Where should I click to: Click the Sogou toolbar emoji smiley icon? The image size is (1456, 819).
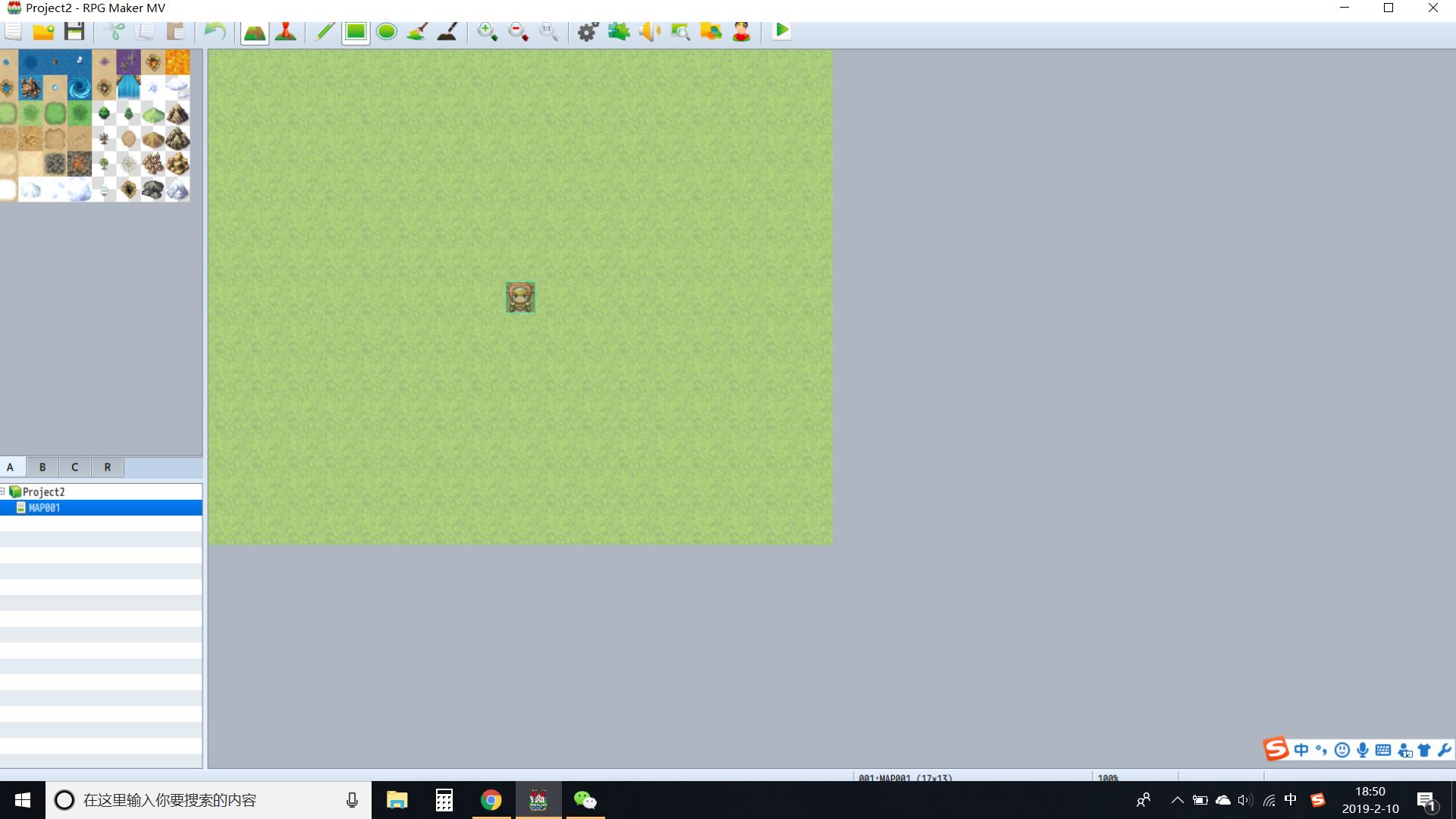[x=1342, y=750]
